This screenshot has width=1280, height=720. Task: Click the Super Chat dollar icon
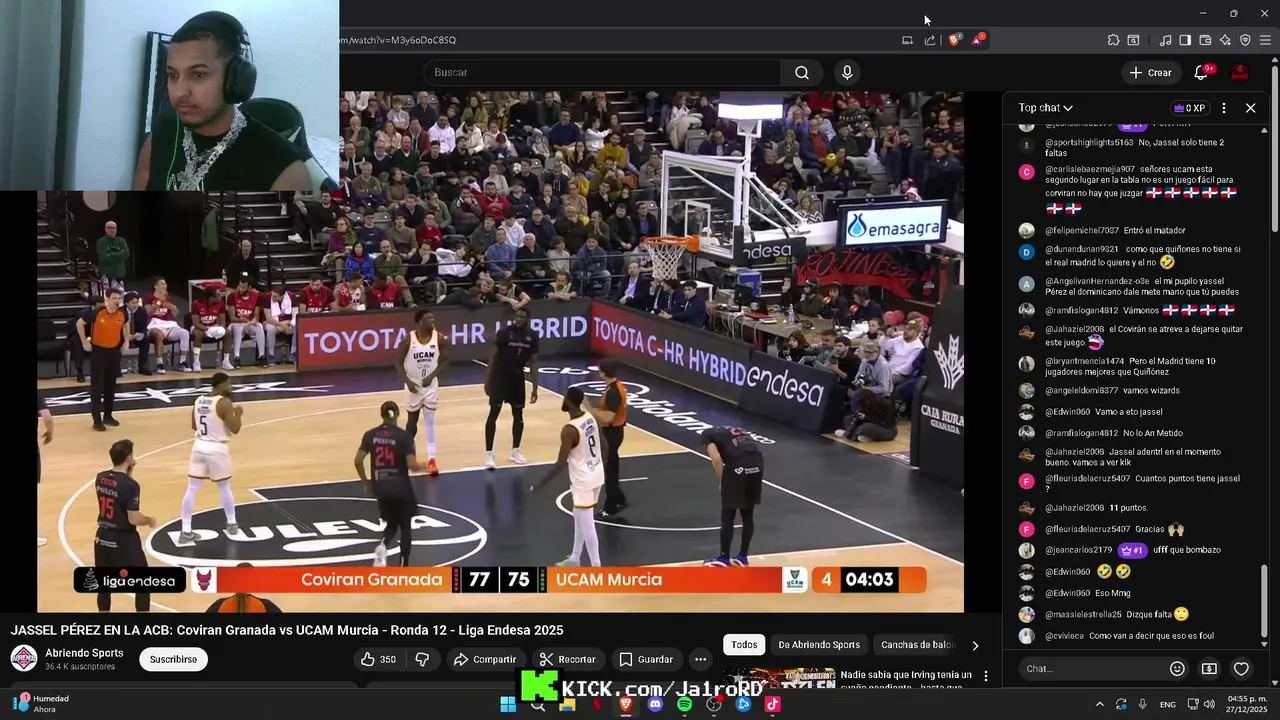click(1209, 668)
